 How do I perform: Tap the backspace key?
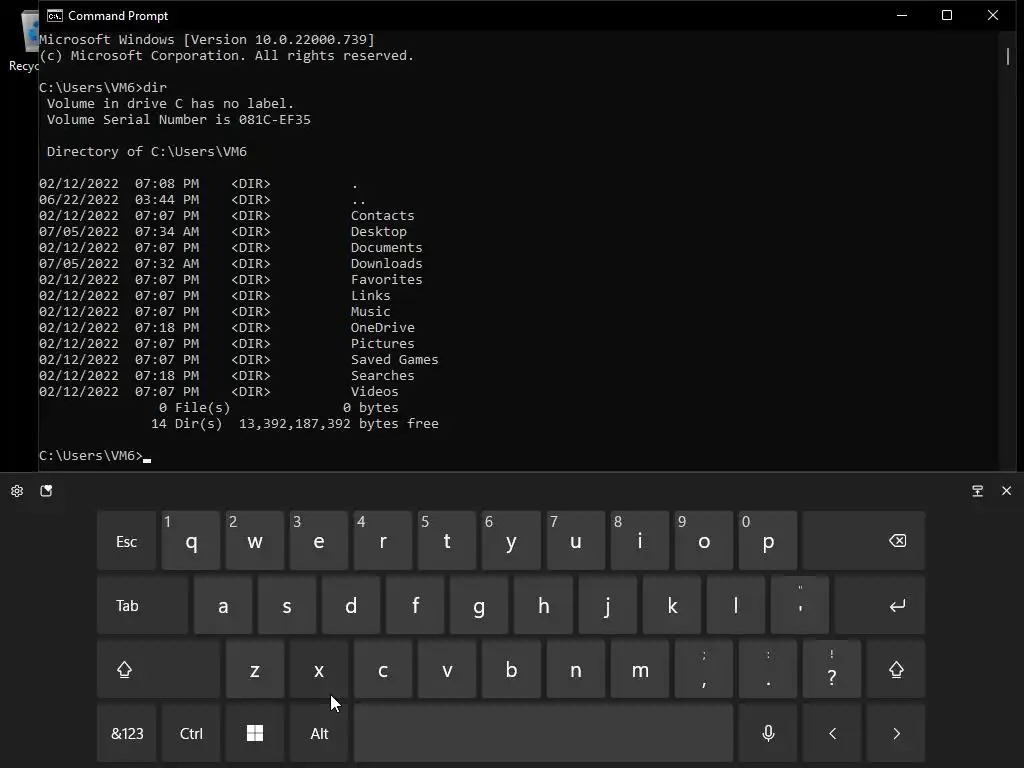(x=864, y=541)
